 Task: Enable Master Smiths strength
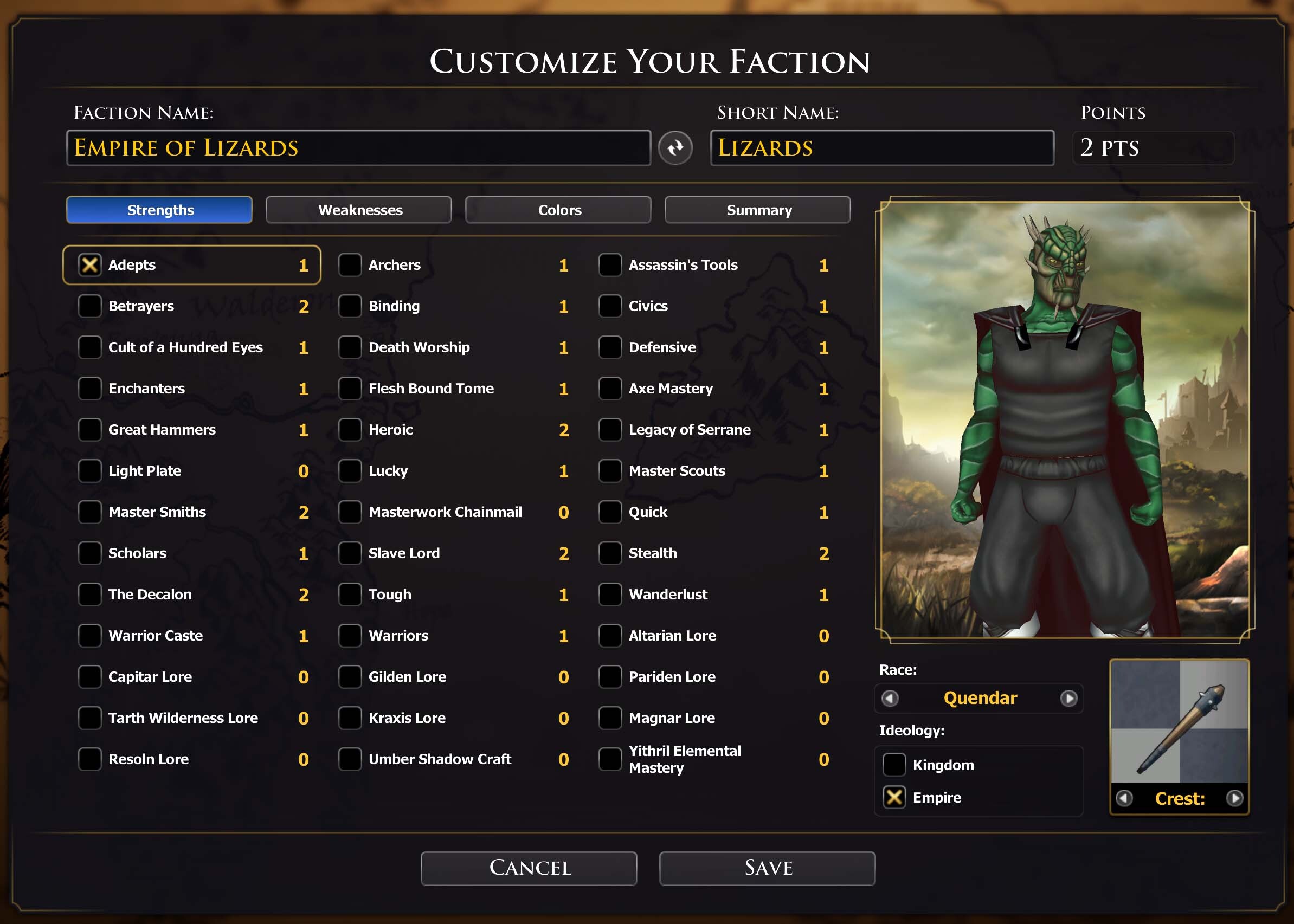click(x=90, y=512)
